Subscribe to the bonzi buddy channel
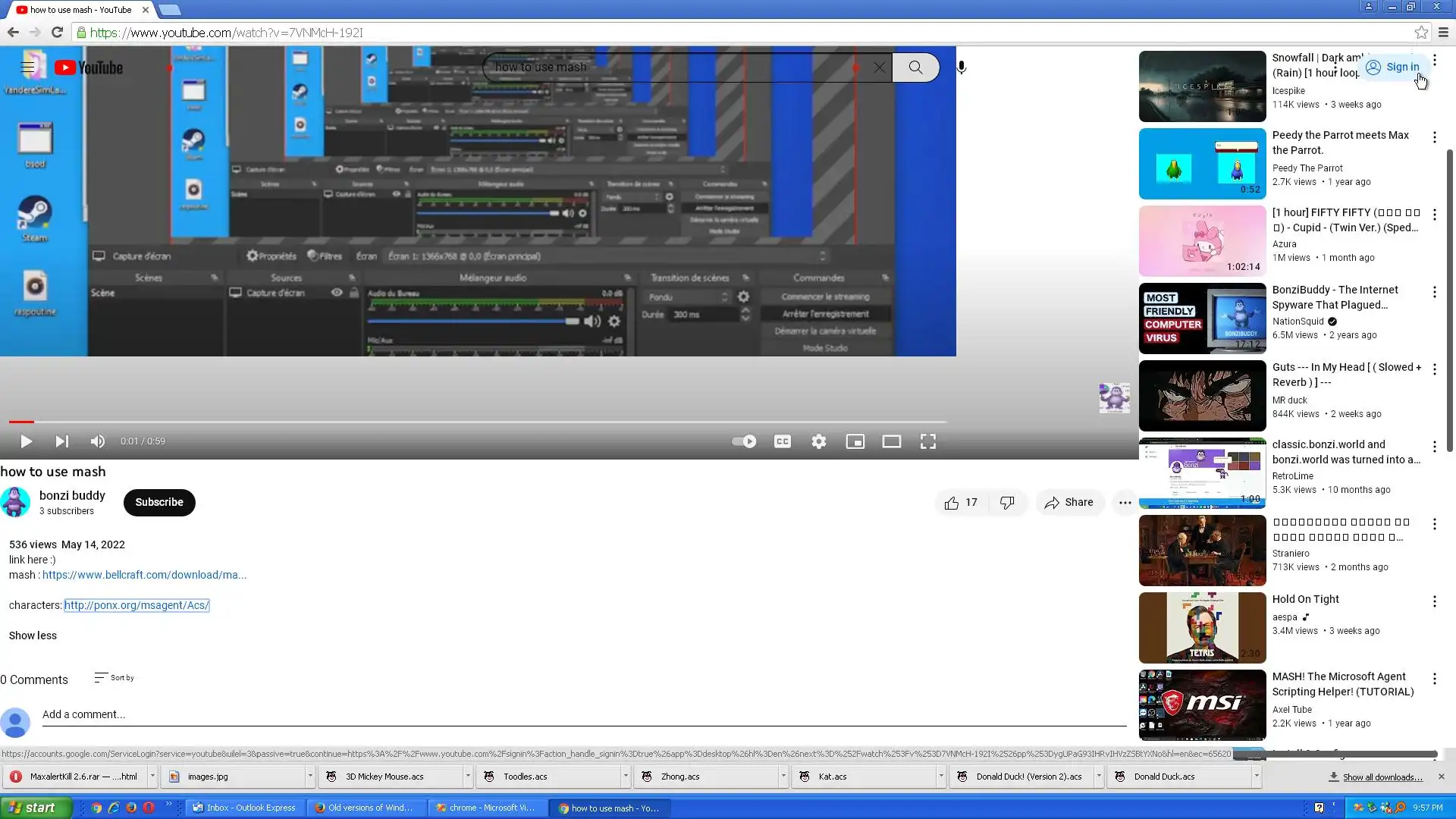This screenshot has width=1456, height=819. 159,502
